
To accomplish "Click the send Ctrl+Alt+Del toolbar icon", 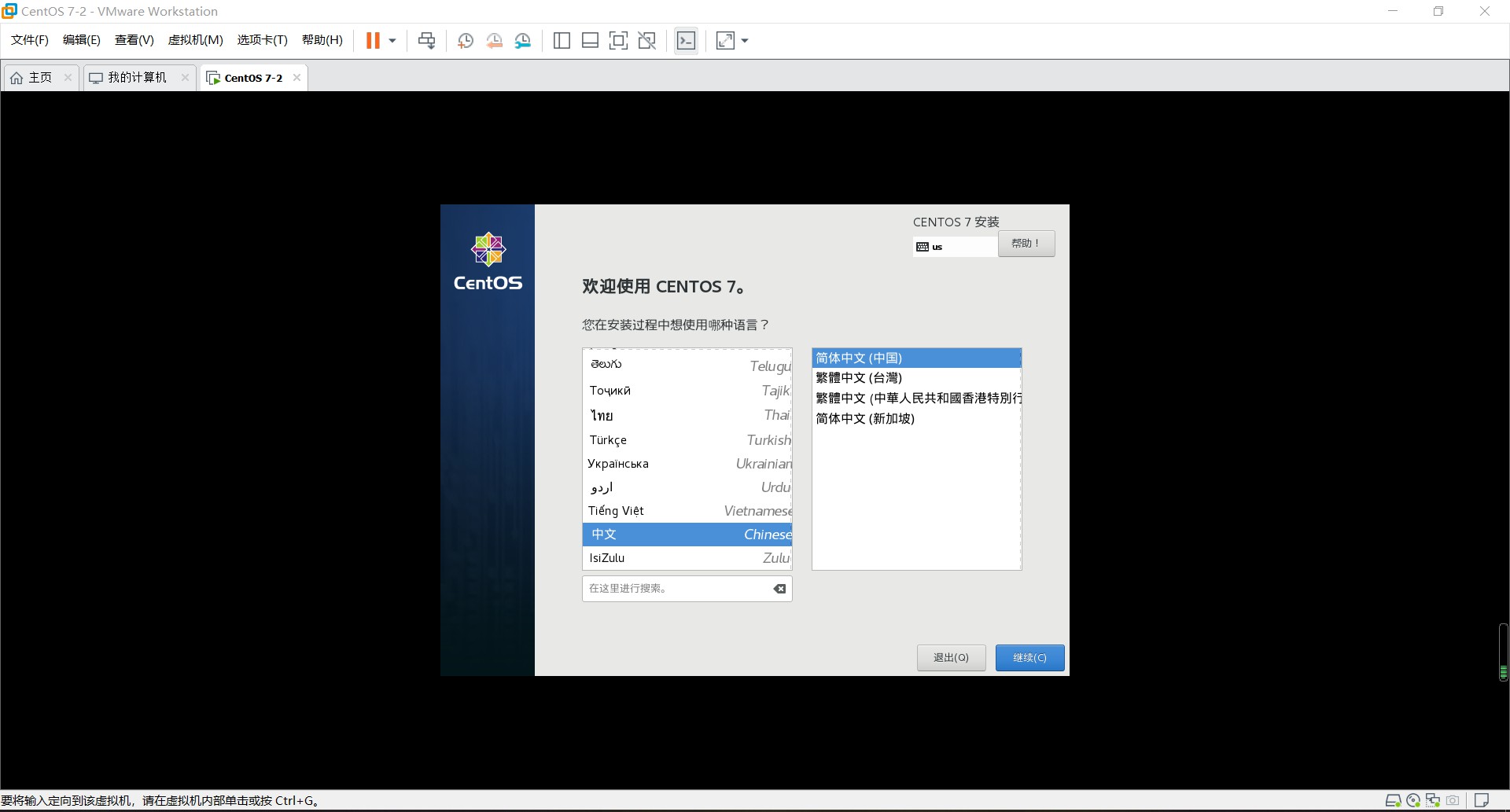I will click(427, 41).
